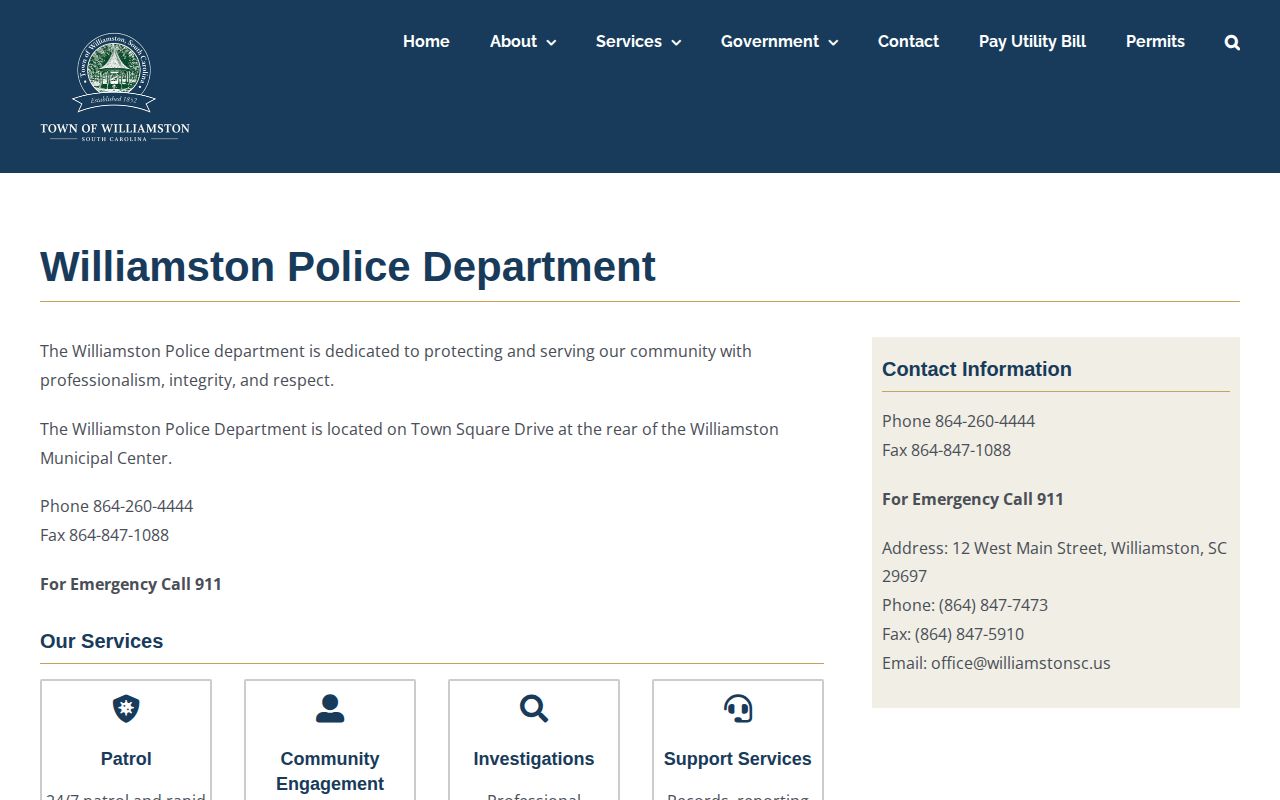Click the Community Engagement person icon
Screen dimensions: 1280x800
click(x=330, y=709)
